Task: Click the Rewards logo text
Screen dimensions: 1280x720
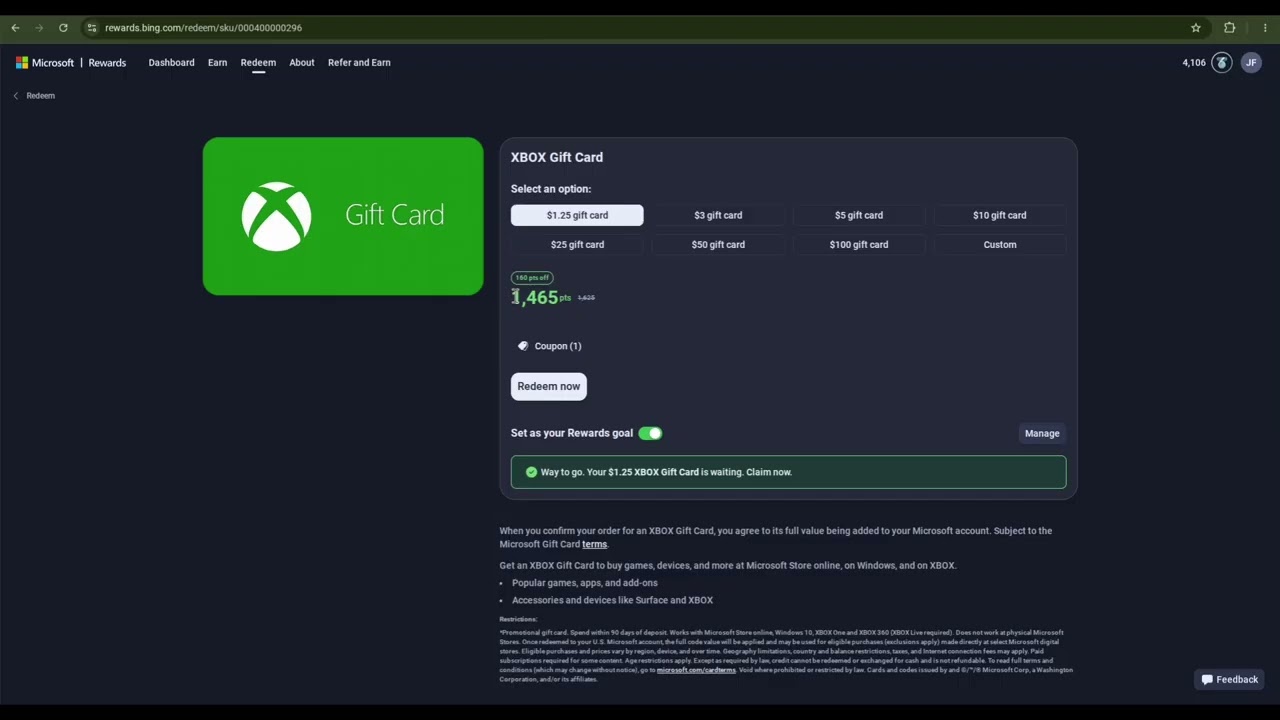Action: tap(107, 63)
